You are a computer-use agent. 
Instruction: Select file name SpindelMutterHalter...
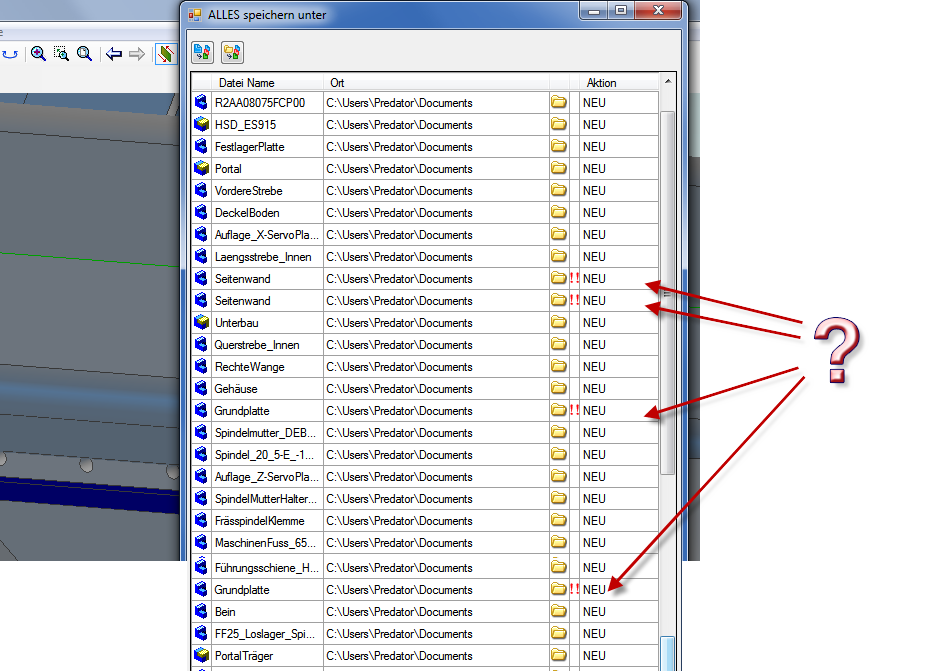pos(266,498)
